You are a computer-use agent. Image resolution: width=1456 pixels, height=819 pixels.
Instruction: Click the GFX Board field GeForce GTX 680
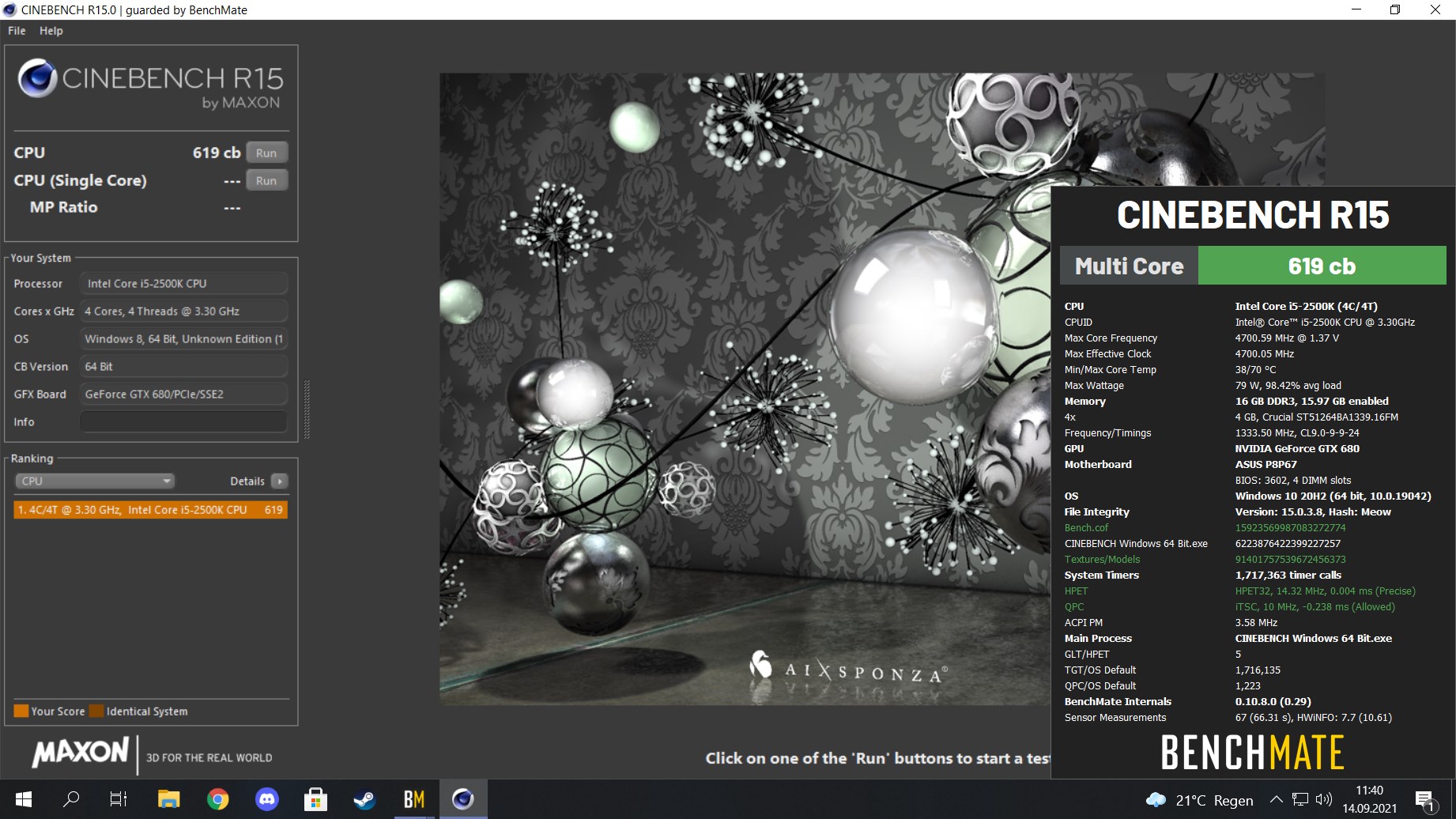(183, 394)
